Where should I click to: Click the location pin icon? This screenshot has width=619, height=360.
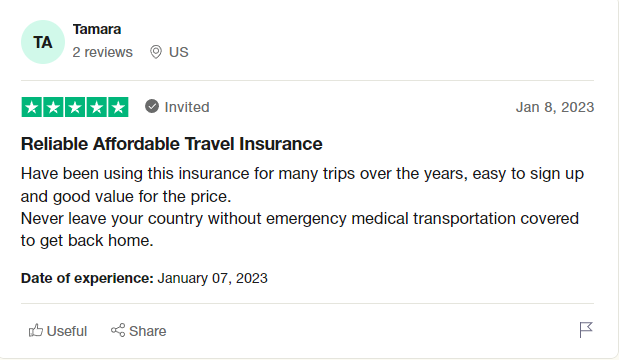pyautogui.click(x=156, y=52)
